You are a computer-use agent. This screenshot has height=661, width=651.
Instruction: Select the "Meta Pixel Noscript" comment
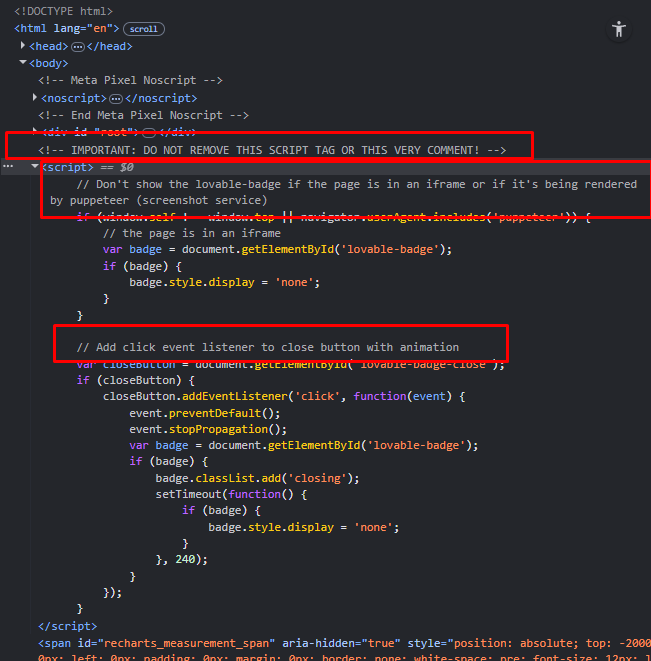pyautogui.click(x=130, y=80)
